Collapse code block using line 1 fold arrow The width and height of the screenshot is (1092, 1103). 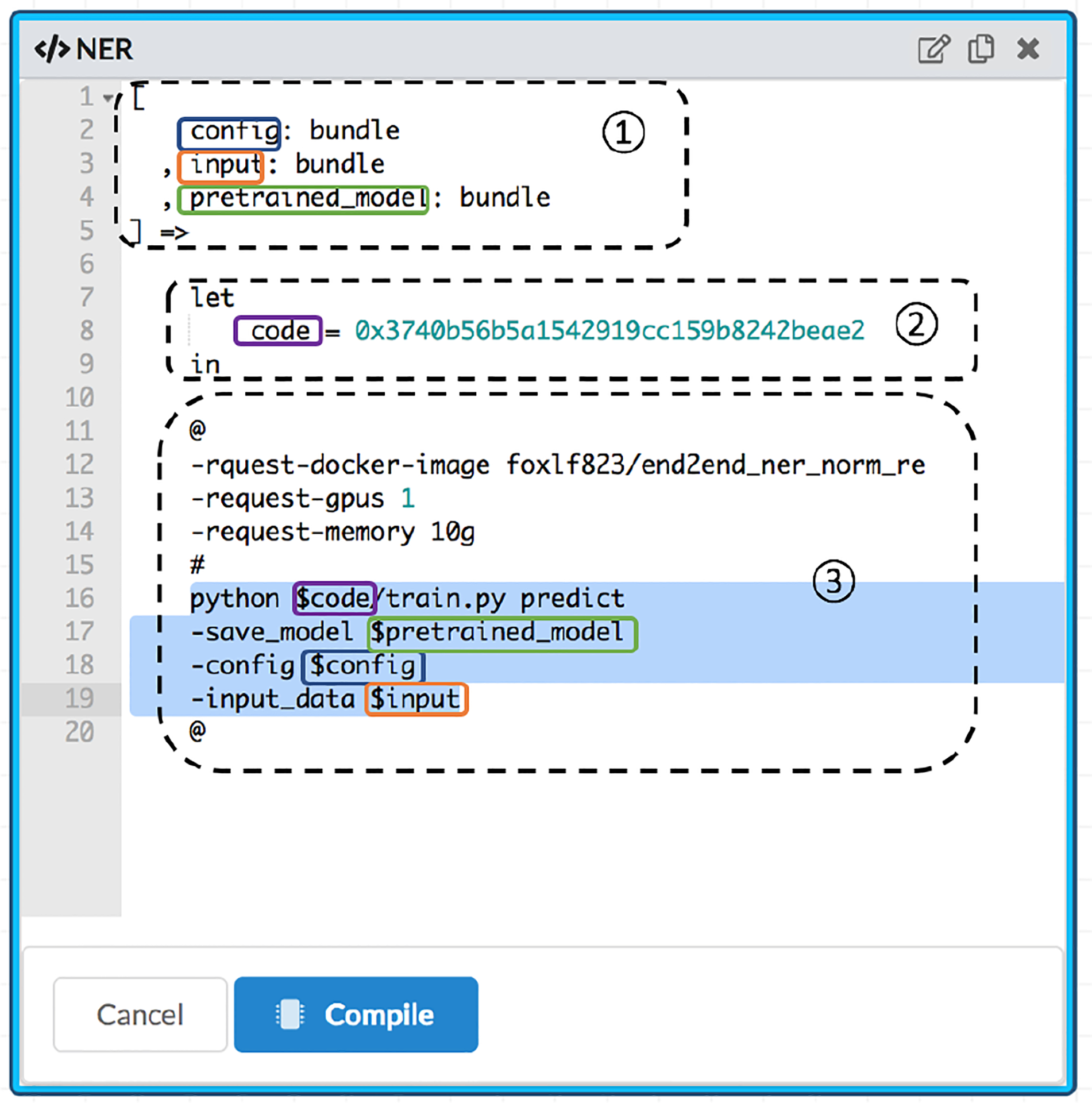point(107,98)
